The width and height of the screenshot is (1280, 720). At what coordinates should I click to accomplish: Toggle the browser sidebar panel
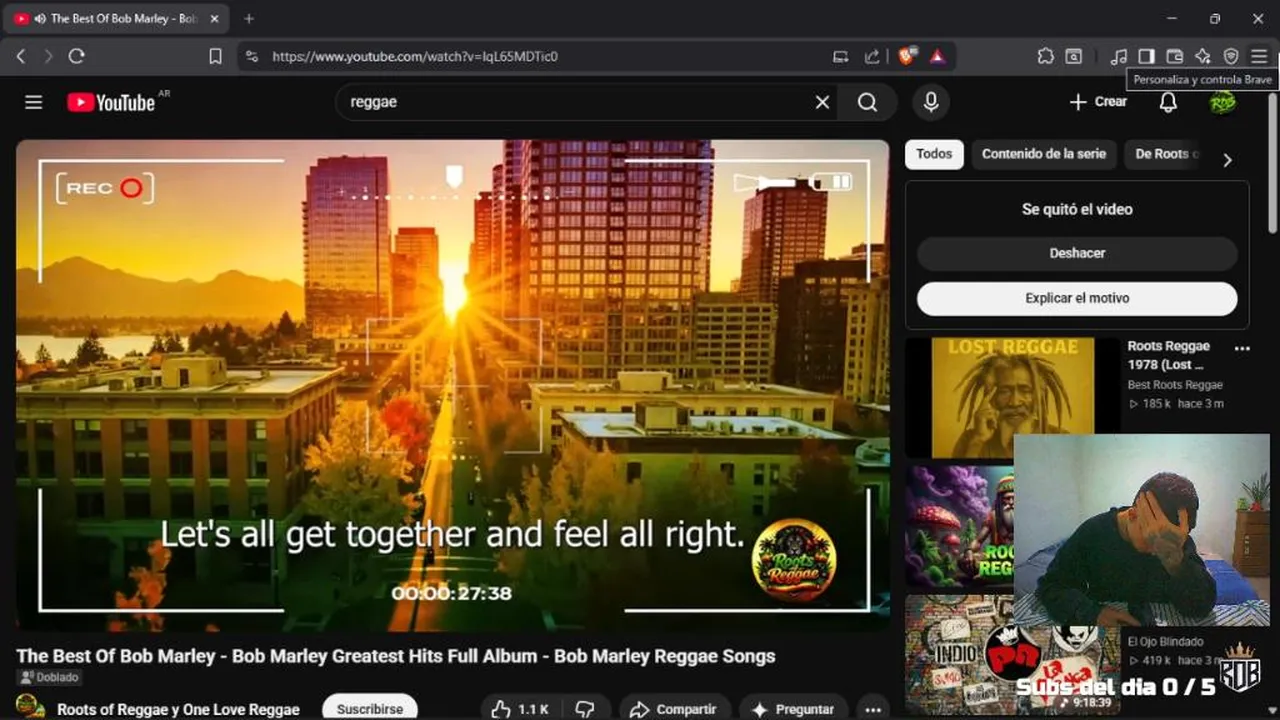(x=1147, y=57)
